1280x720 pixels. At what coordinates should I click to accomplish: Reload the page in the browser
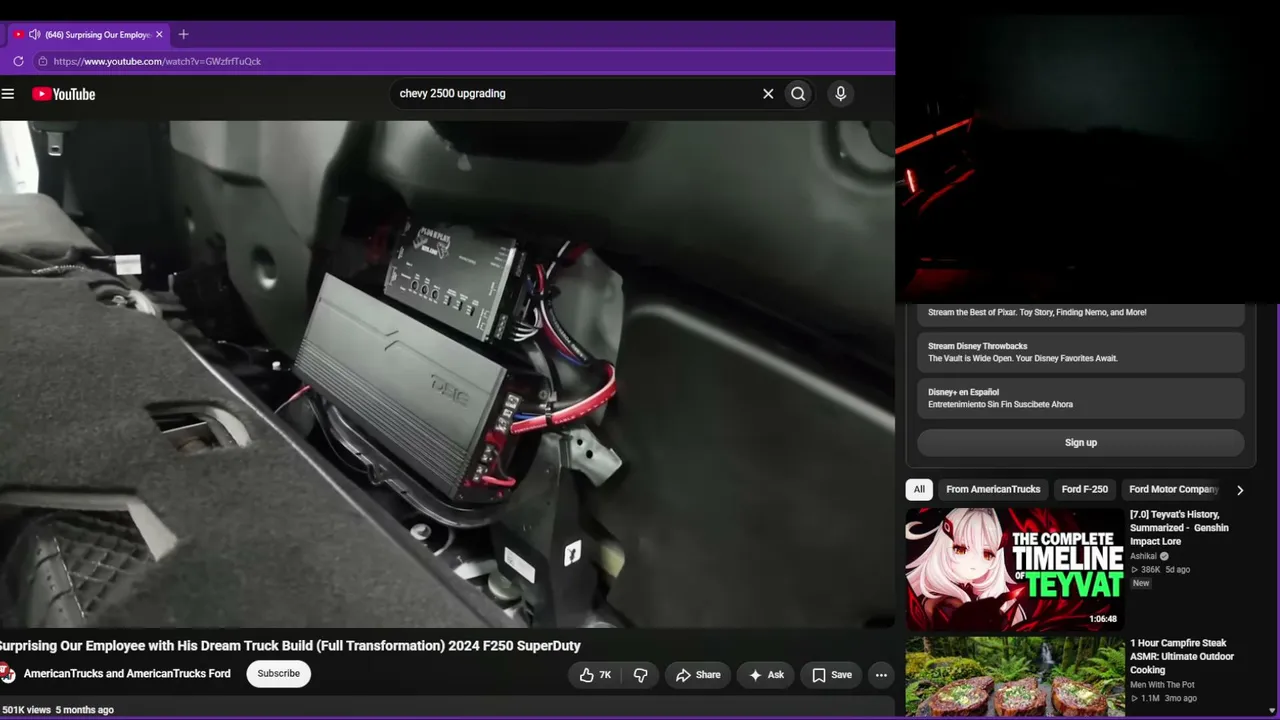18,61
